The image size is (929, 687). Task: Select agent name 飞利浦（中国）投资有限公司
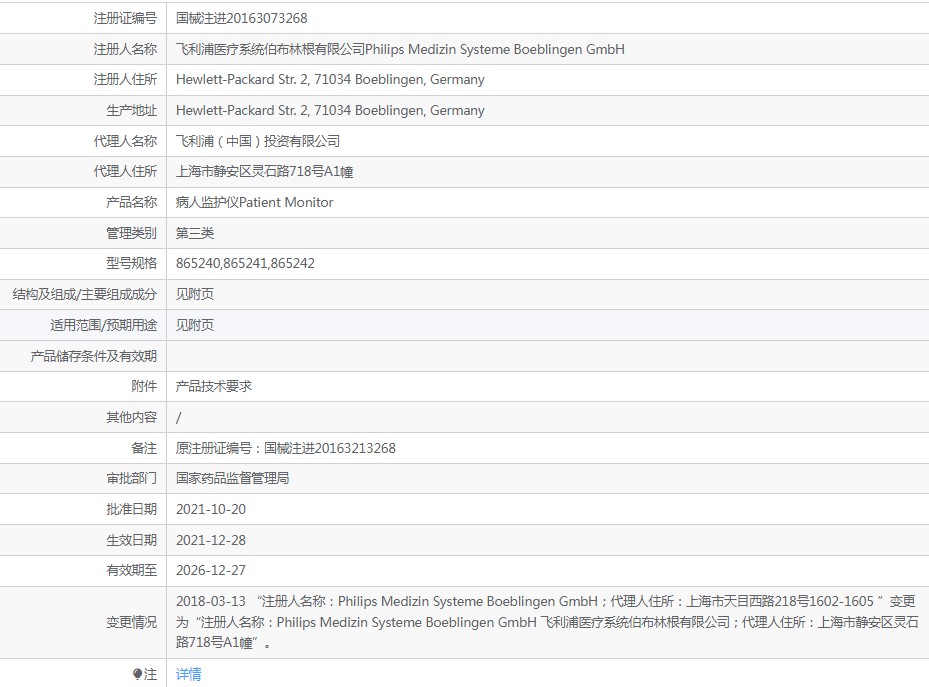coord(258,141)
